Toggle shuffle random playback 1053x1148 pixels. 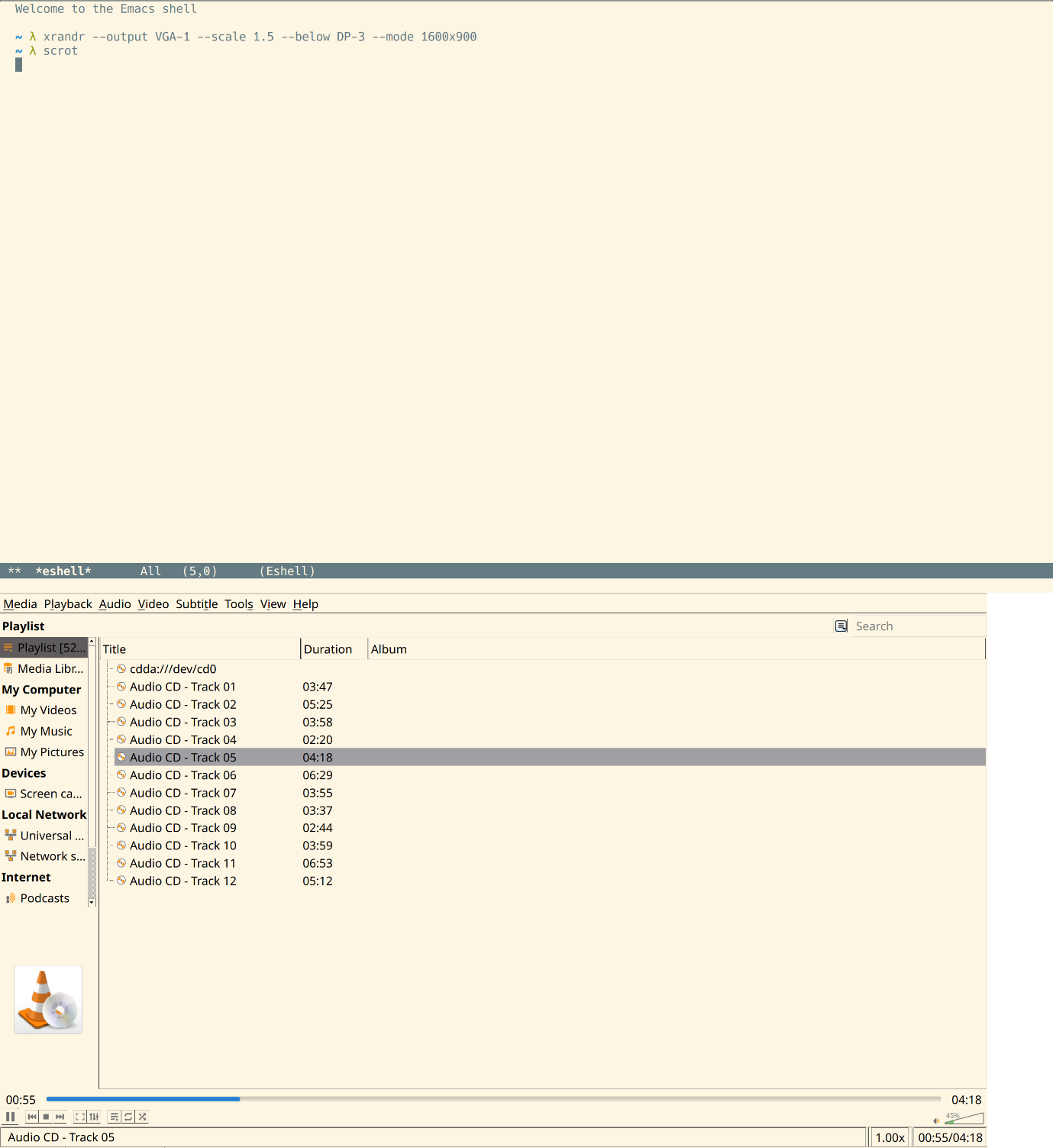142,1117
